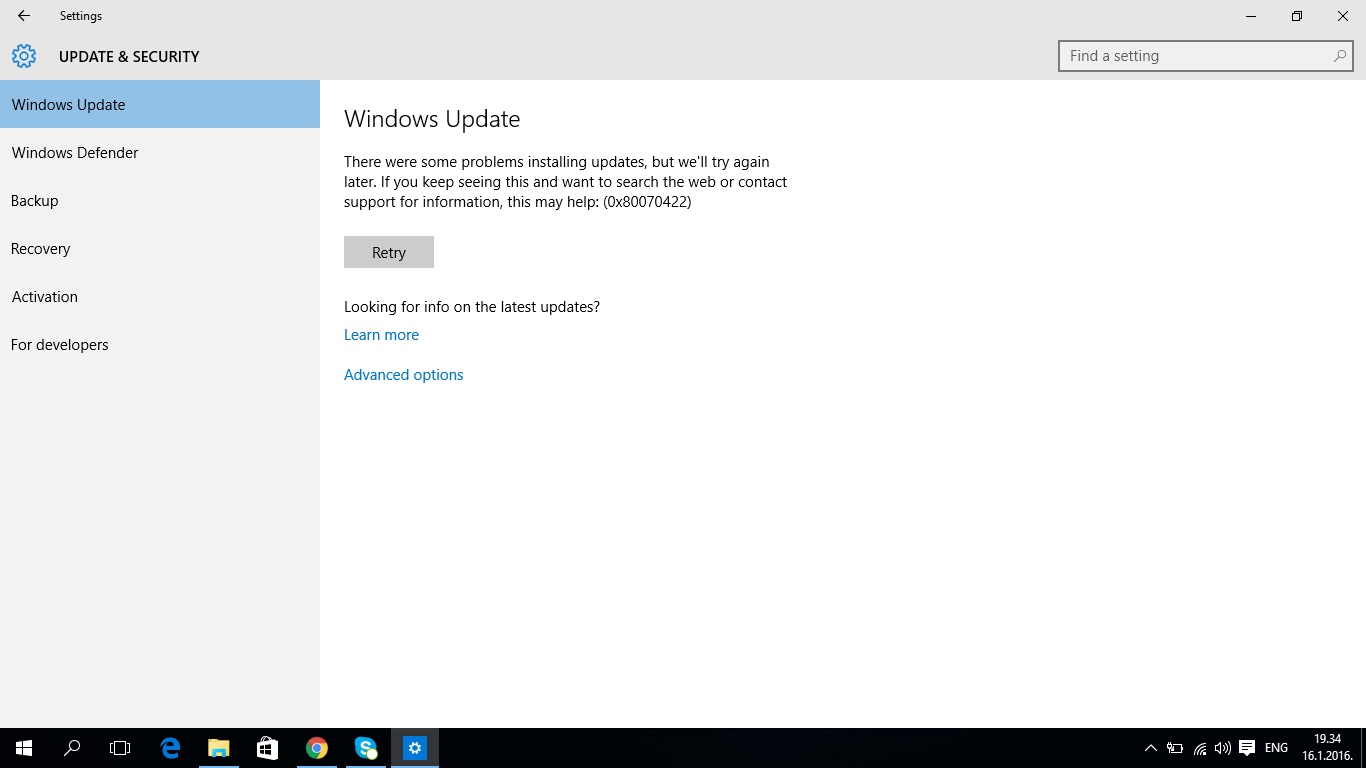Image resolution: width=1366 pixels, height=768 pixels.
Task: Click the Find a setting search box
Action: [1205, 56]
